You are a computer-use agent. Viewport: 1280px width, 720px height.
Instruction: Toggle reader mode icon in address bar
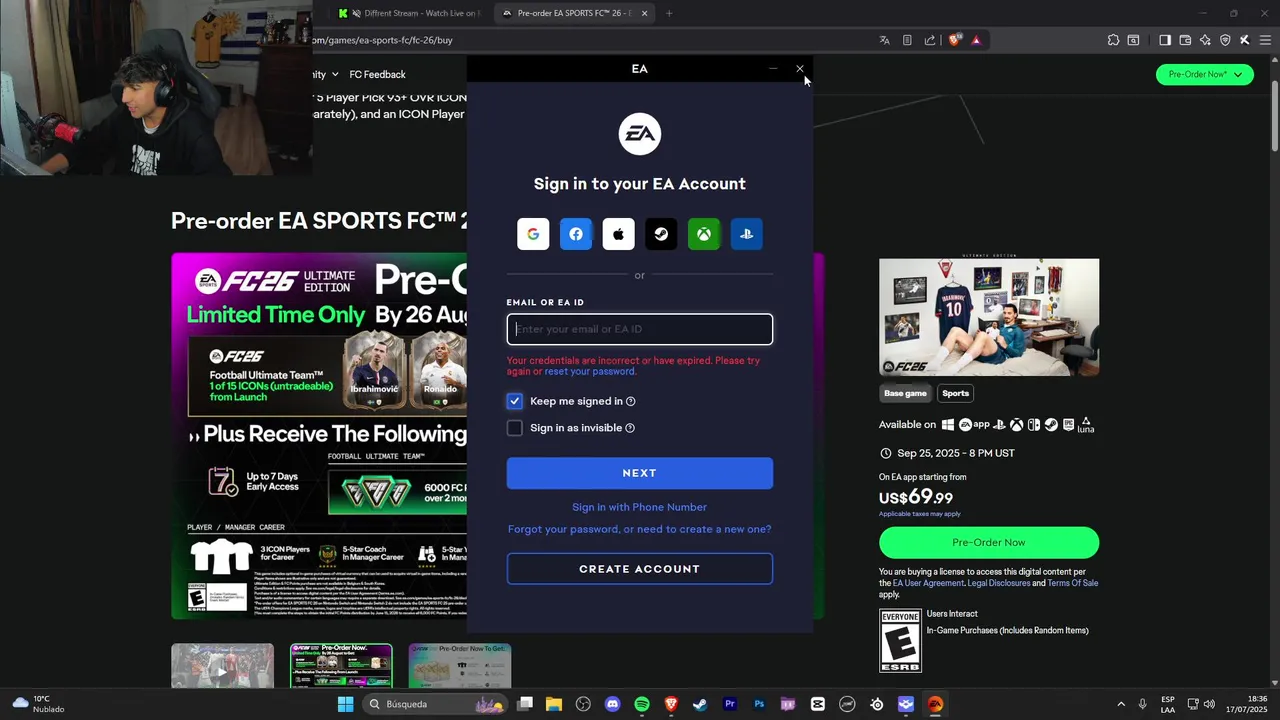point(907,40)
